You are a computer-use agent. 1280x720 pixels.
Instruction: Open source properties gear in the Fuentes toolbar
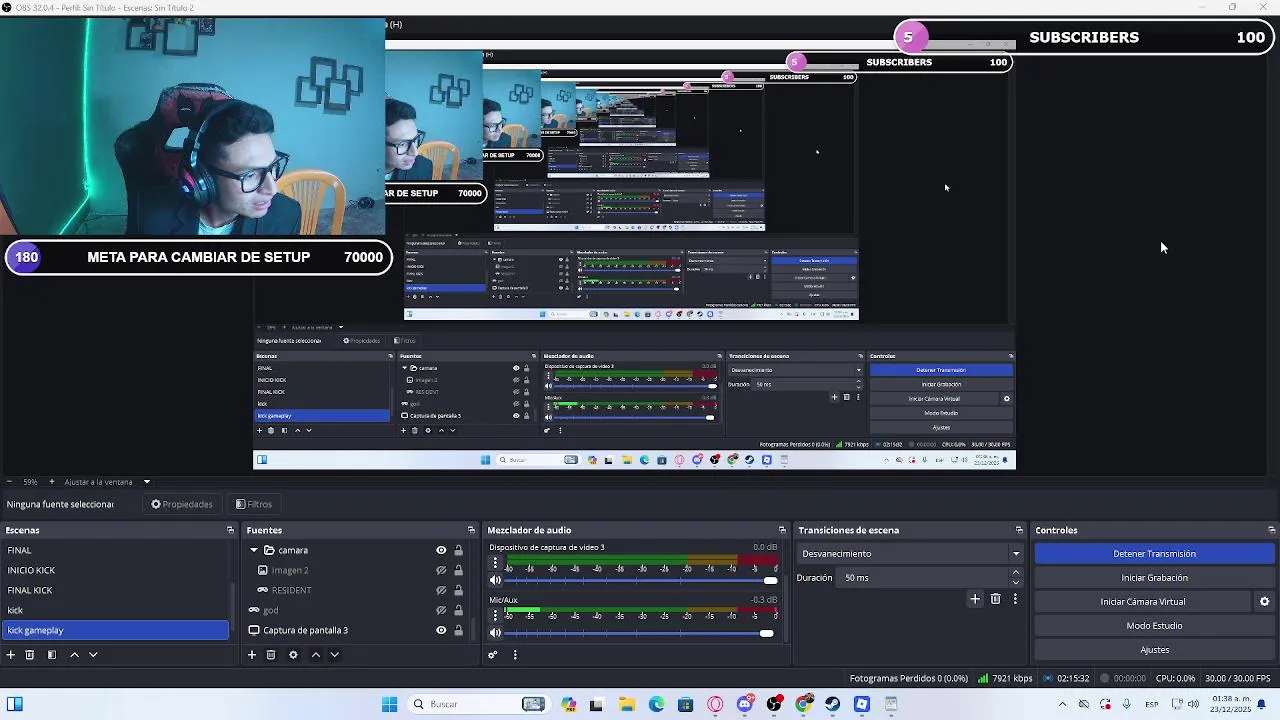coord(293,655)
